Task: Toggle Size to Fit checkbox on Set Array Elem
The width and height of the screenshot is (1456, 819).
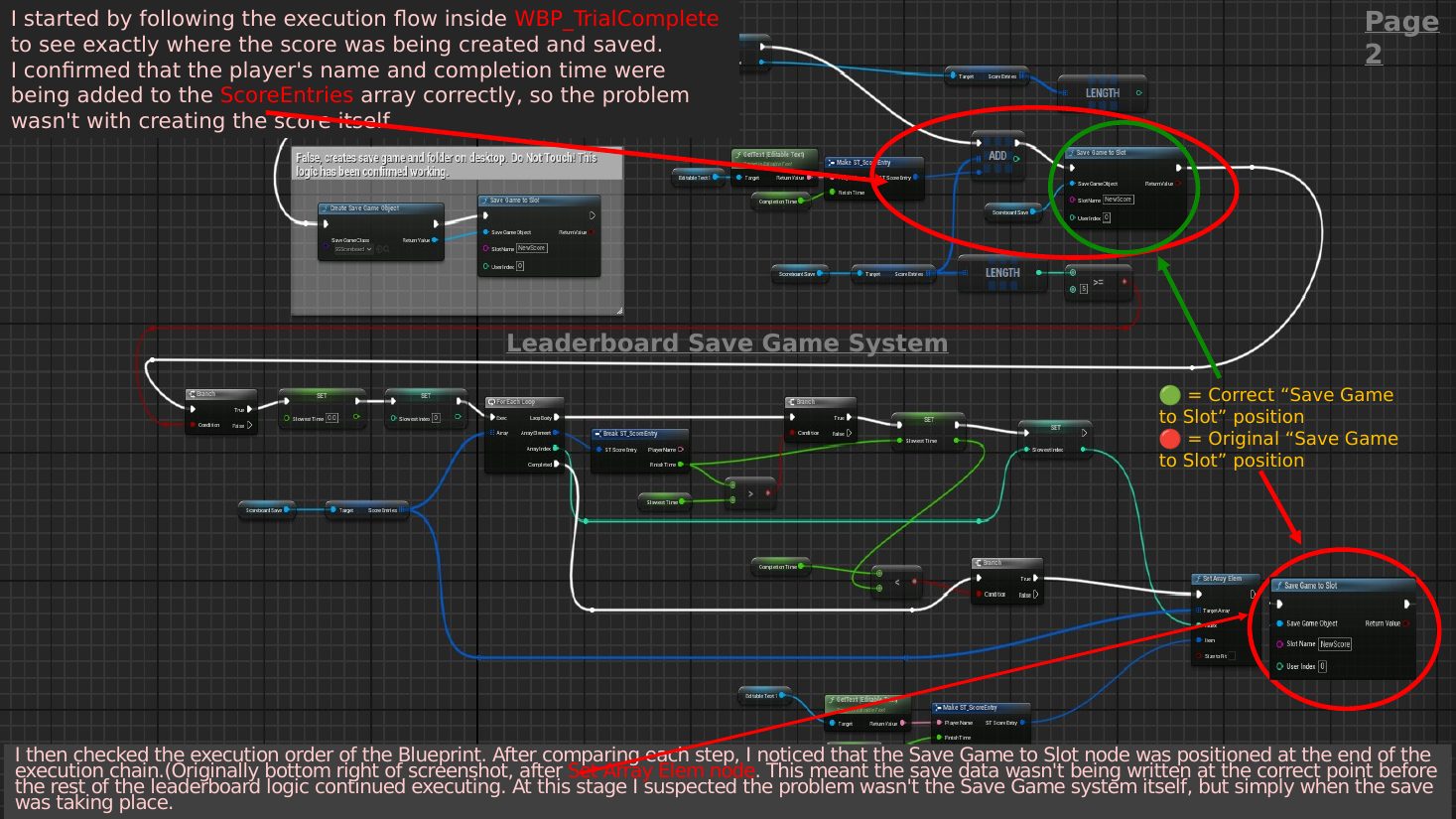Action: [x=1232, y=656]
